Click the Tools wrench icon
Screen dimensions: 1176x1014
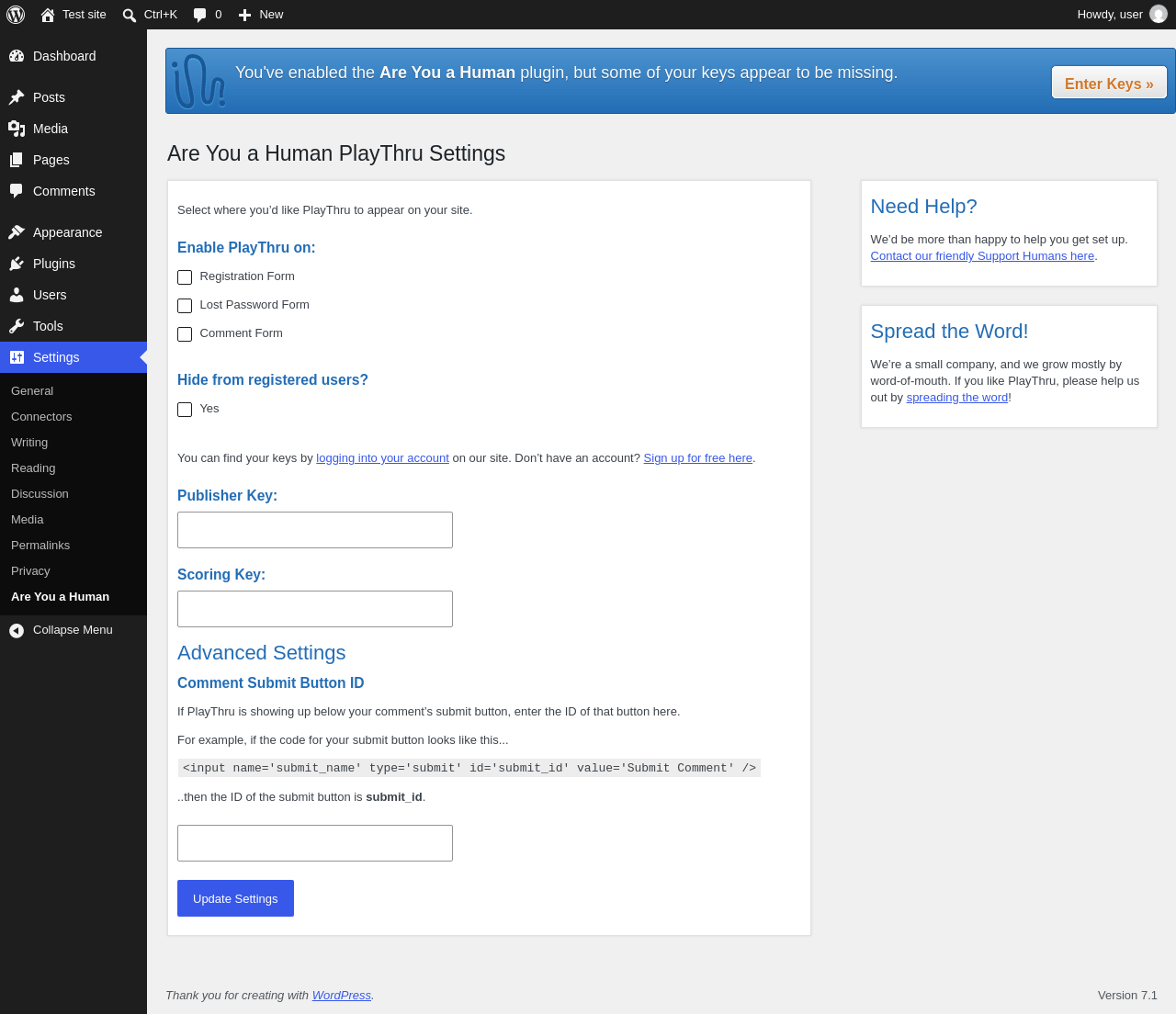click(x=17, y=326)
